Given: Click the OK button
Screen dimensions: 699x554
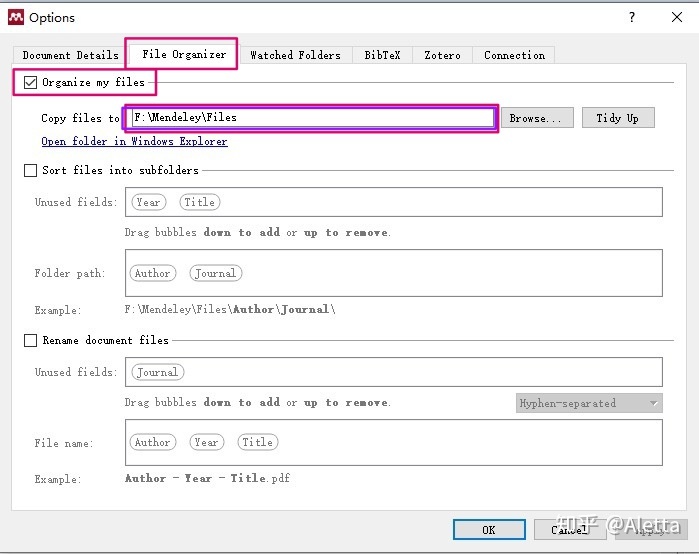Looking at the screenshot, I should pos(489,529).
